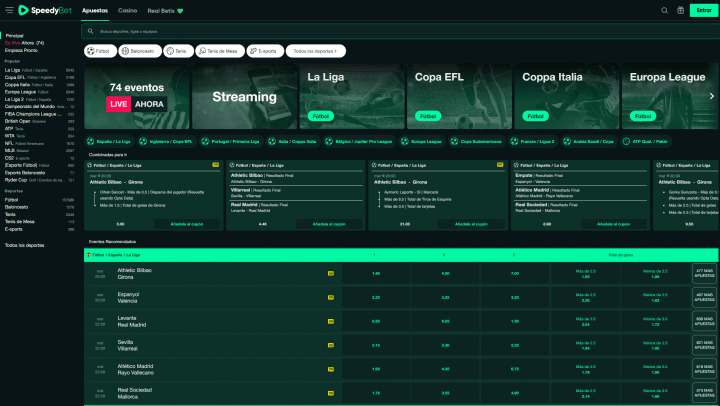Screen dimensions: 720x406
Task: Open more bets for Athletic Bilbao–Girona
Action: pyautogui.click(x=704, y=273)
